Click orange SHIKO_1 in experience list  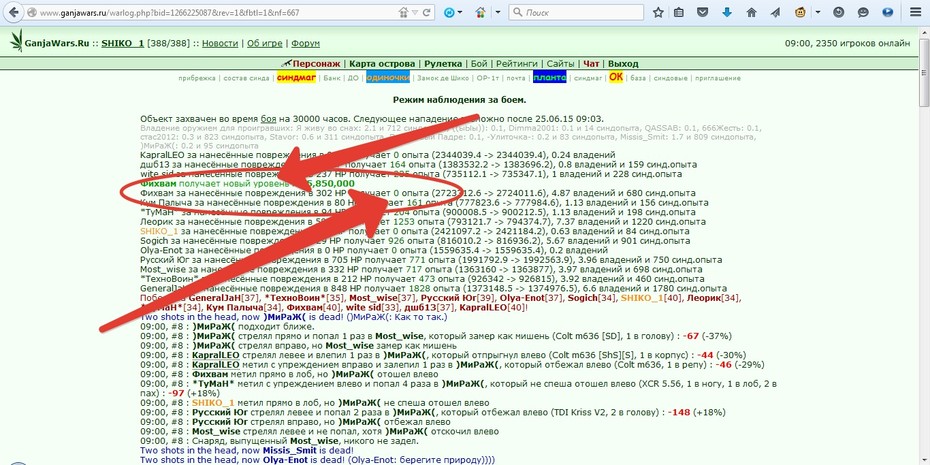point(159,231)
